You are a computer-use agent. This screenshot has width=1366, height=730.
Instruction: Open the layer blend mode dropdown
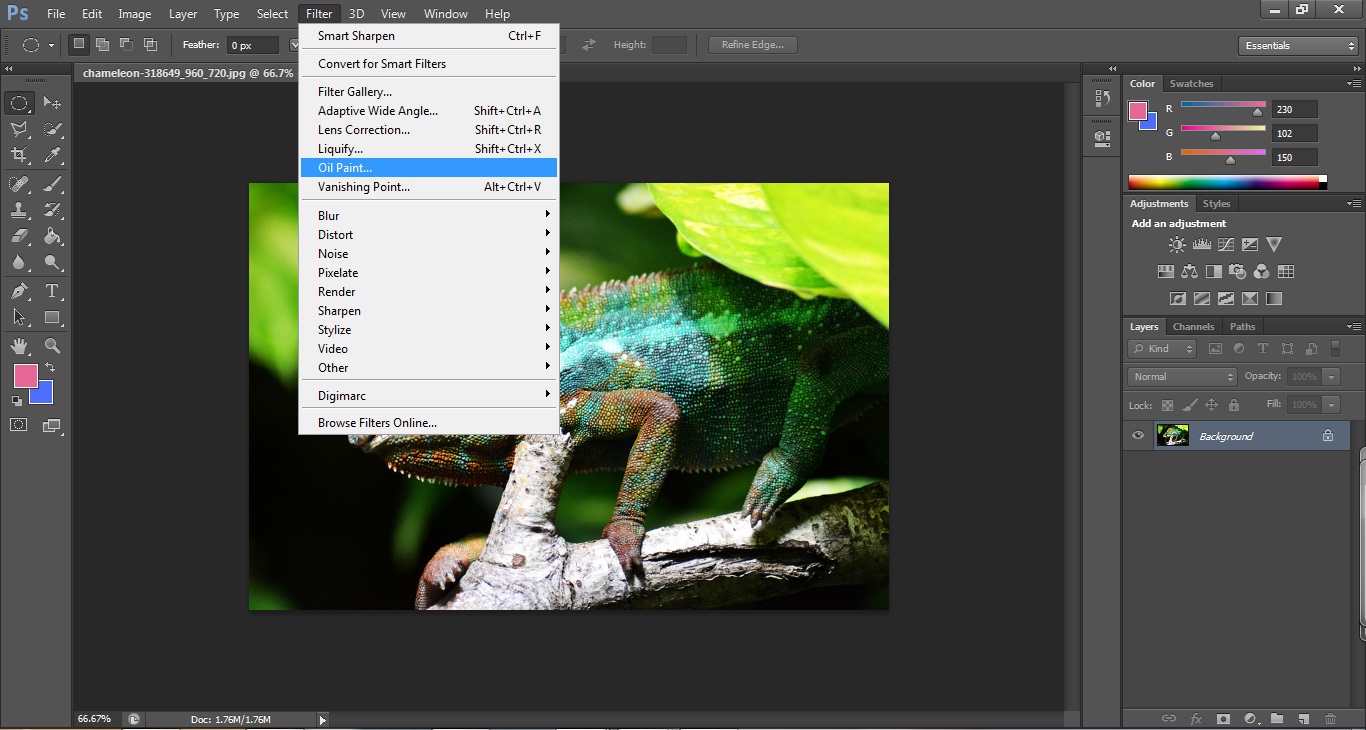click(1181, 377)
